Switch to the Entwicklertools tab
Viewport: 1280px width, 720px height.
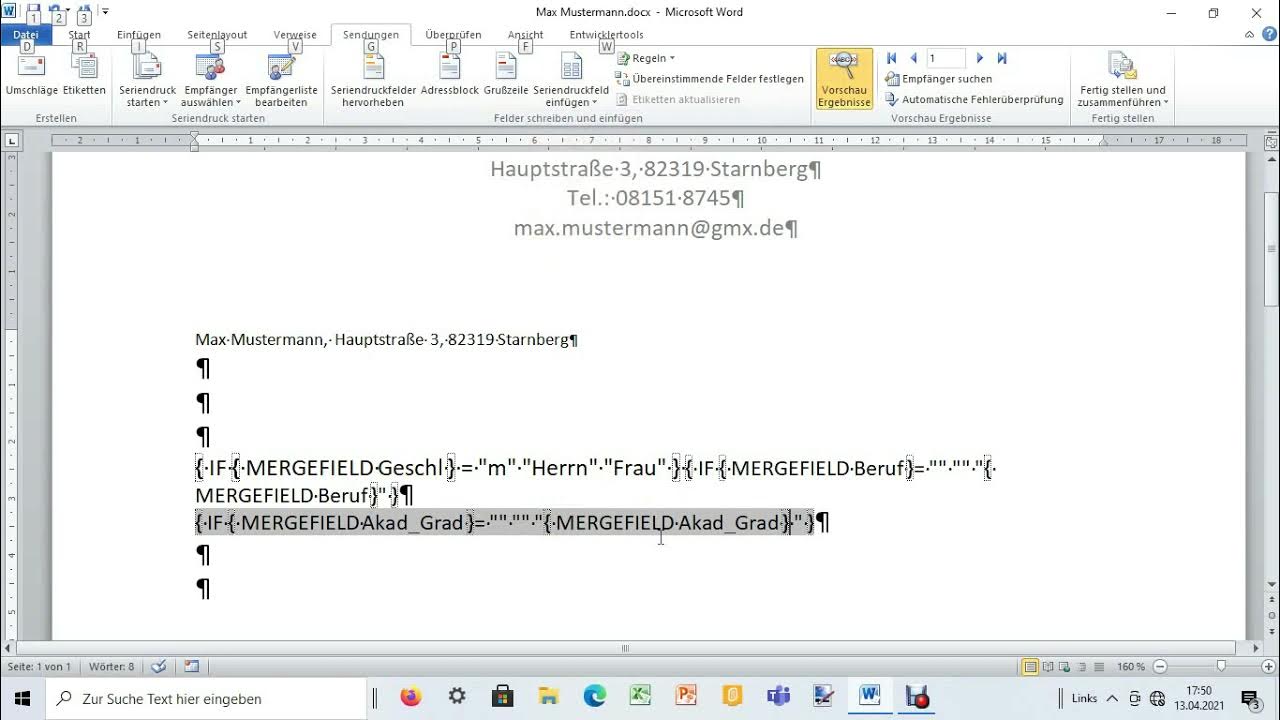[x=607, y=35]
